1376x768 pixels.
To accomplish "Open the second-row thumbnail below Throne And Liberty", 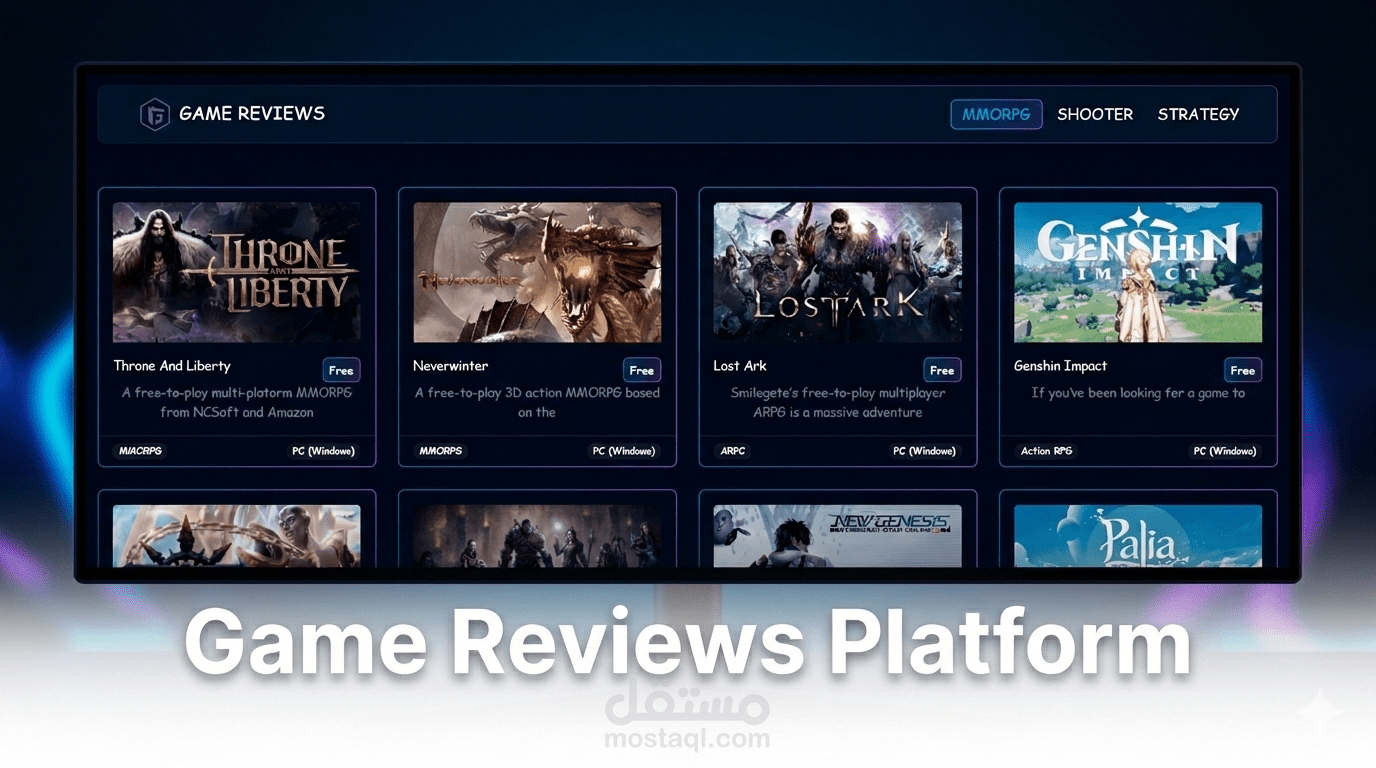I will pos(237,536).
